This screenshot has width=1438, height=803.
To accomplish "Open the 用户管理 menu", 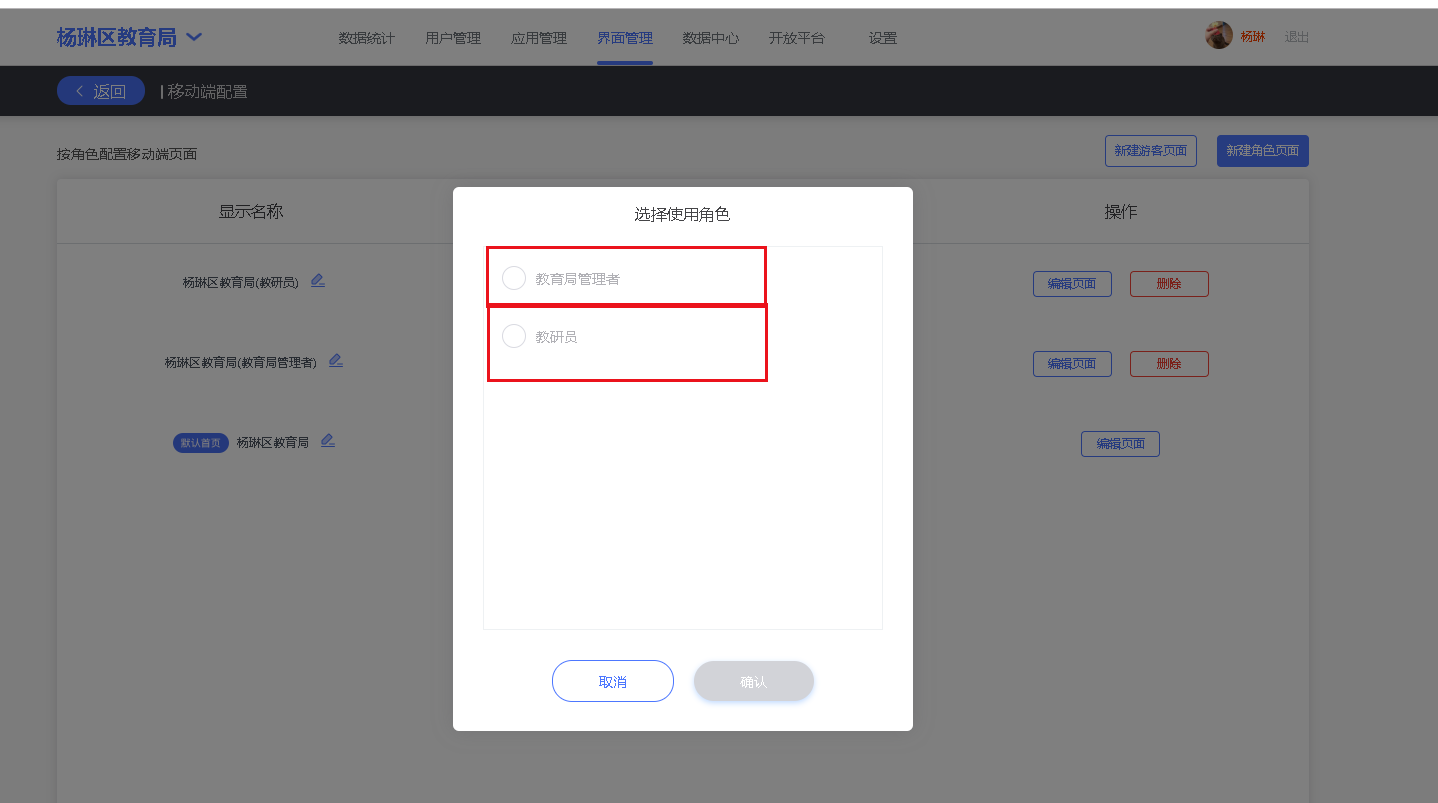I will click(x=453, y=38).
